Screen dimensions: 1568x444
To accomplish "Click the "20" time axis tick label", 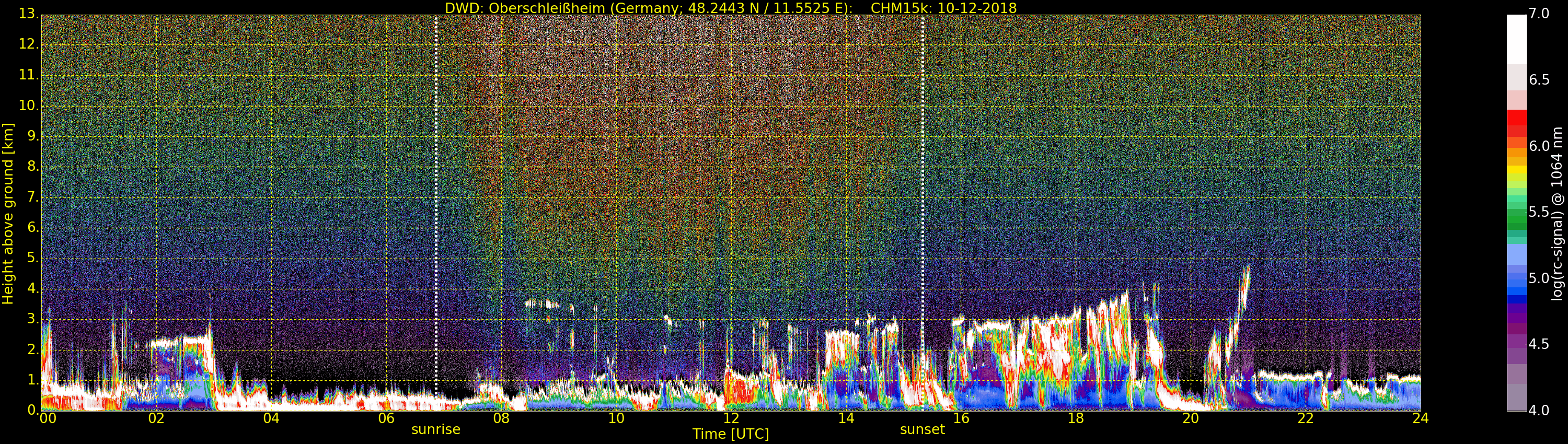I will click(x=1191, y=418).
